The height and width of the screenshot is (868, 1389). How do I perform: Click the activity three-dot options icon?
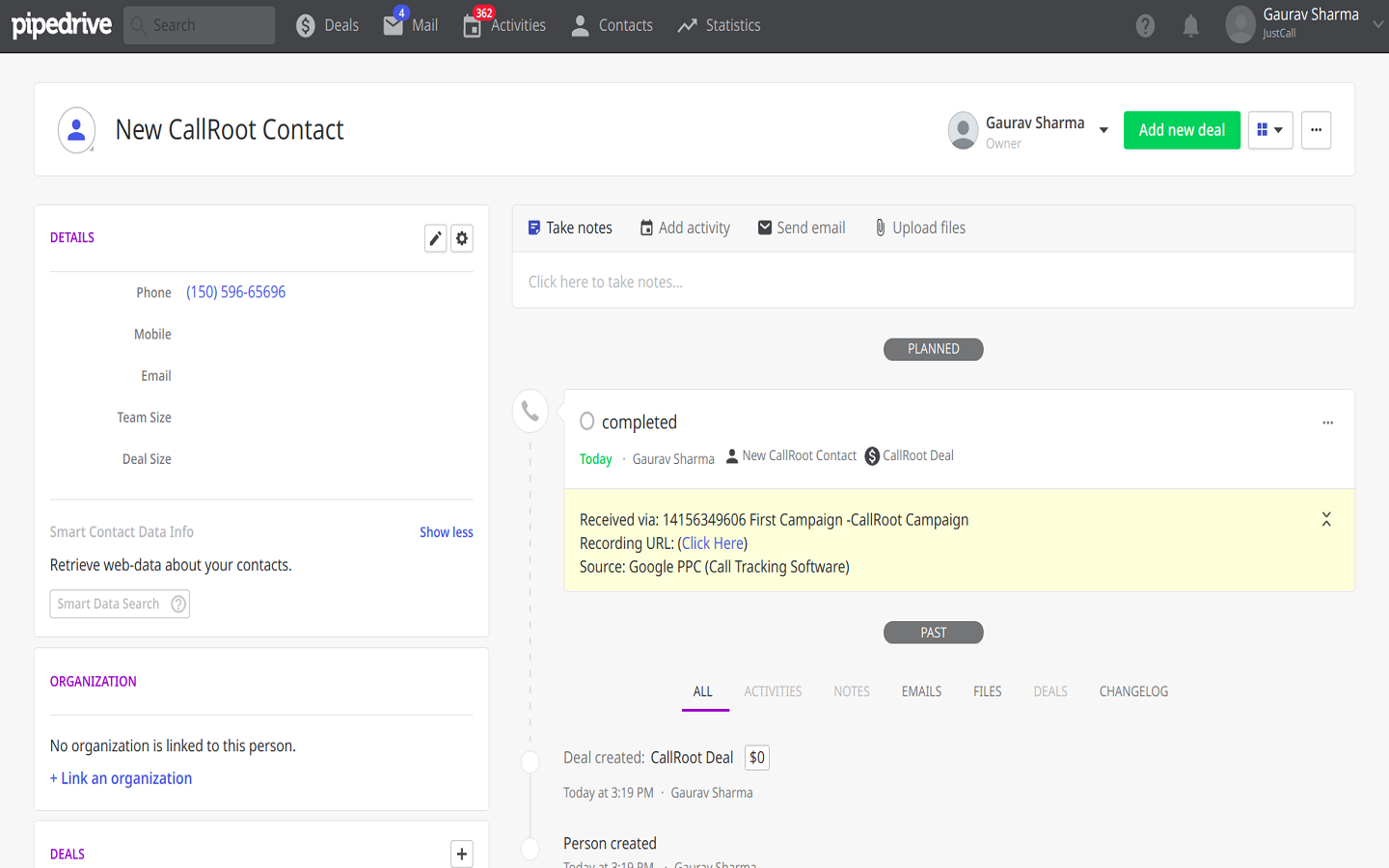[x=1327, y=422]
